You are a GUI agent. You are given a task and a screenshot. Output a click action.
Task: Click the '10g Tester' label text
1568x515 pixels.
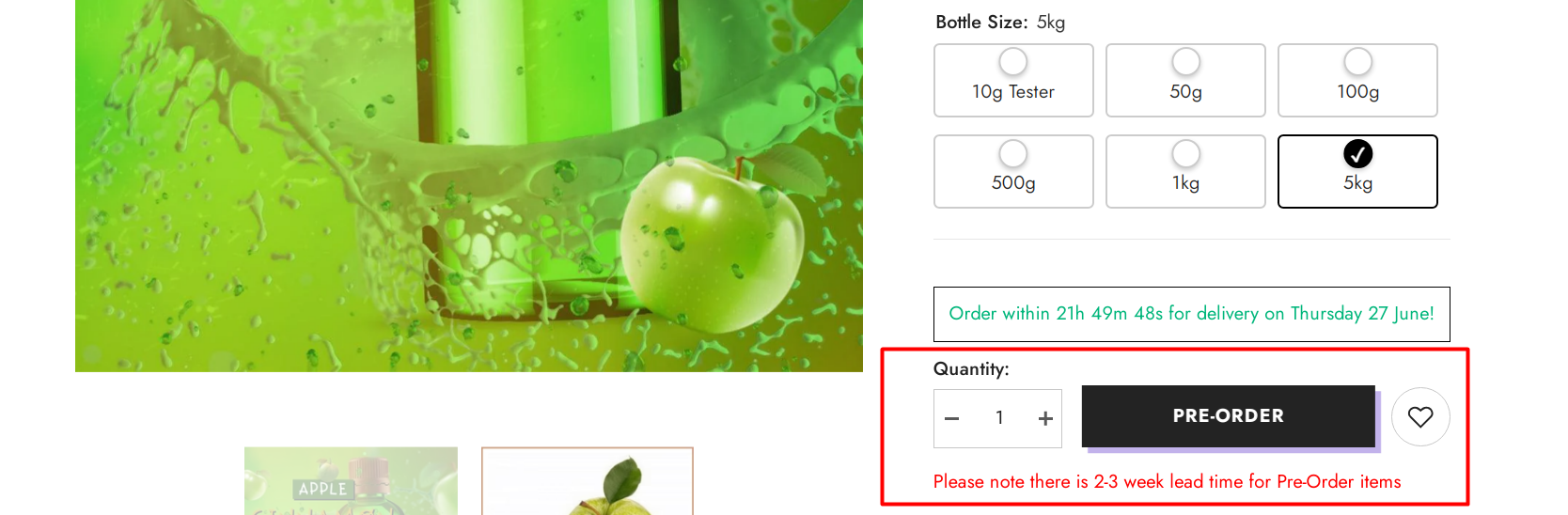point(1013,92)
